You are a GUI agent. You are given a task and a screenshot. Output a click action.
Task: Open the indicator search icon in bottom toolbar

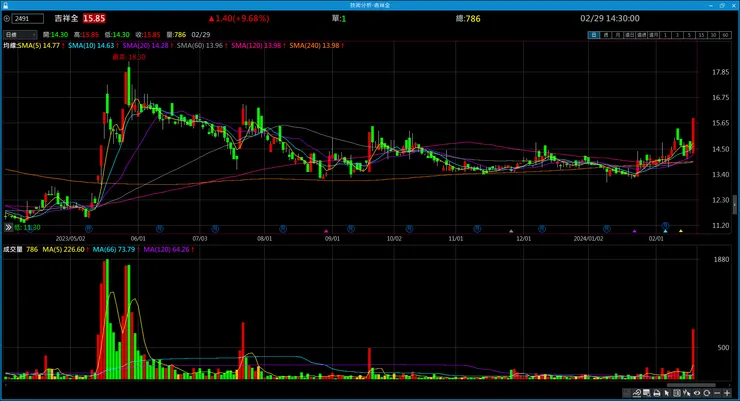[x=637, y=393]
